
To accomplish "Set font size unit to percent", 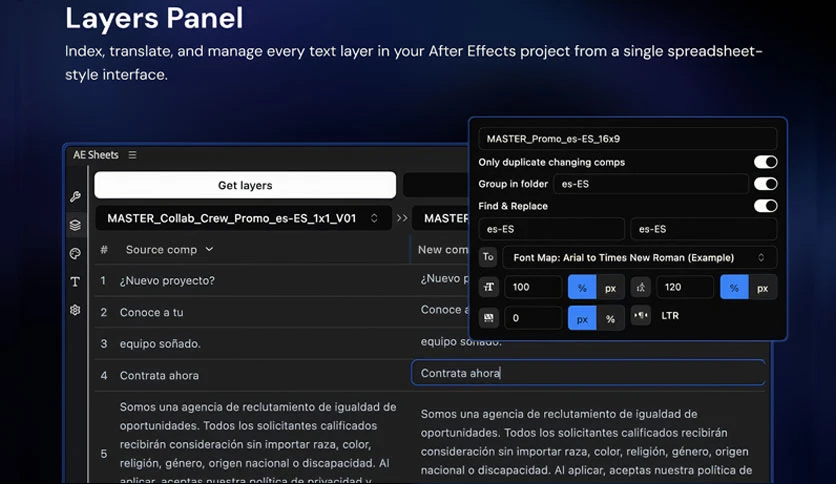I will pos(582,287).
